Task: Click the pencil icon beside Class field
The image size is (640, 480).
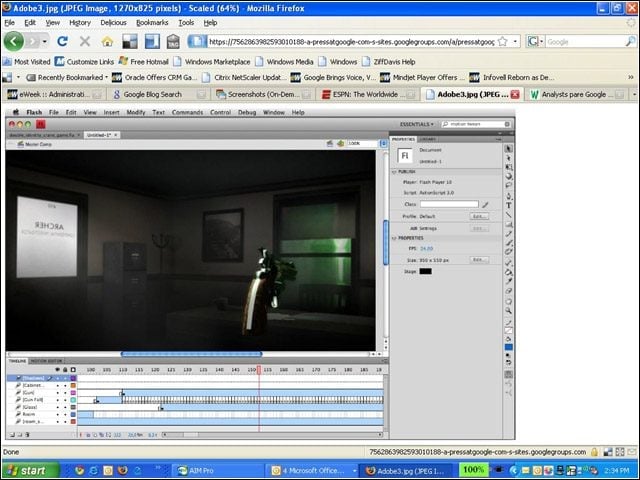Action: pyautogui.click(x=485, y=204)
